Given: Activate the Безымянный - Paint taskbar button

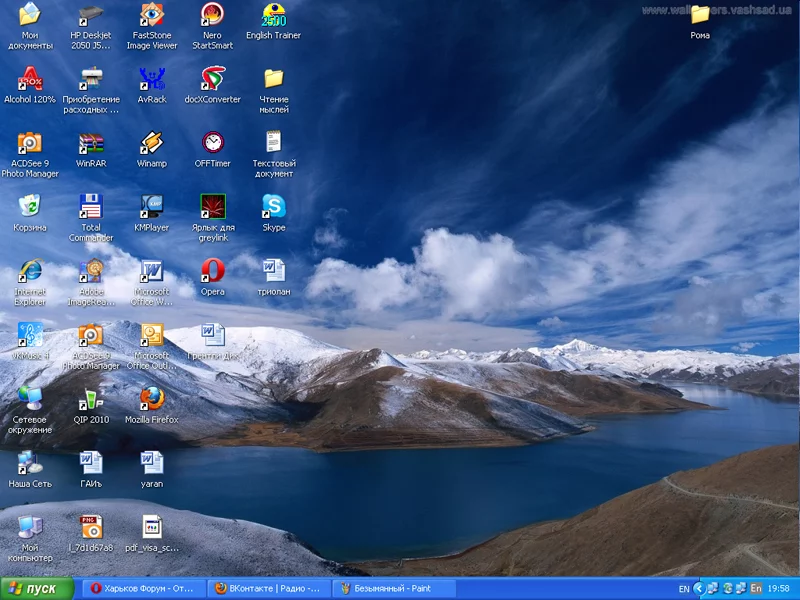Looking at the screenshot, I should (393, 589).
